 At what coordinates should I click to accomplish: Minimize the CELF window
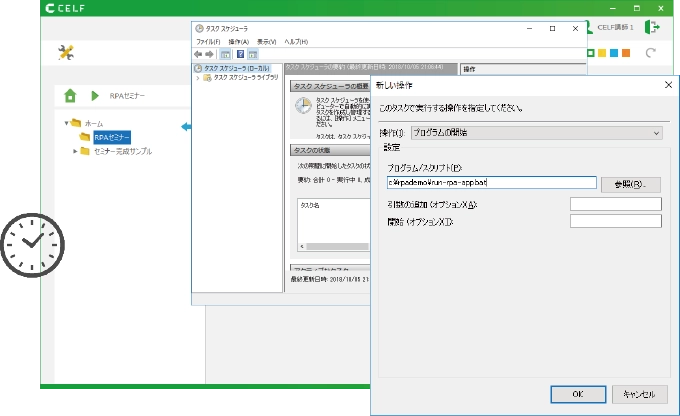point(612,8)
